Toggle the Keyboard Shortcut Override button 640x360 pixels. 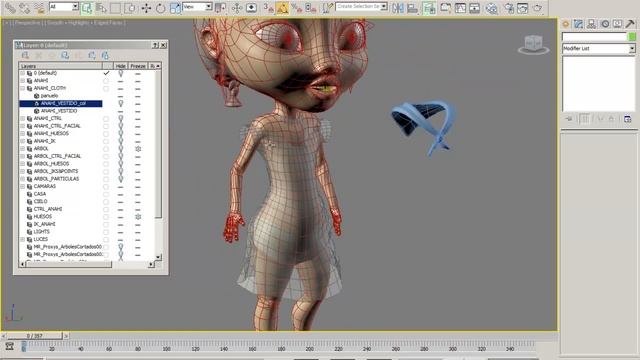pos(251,7)
